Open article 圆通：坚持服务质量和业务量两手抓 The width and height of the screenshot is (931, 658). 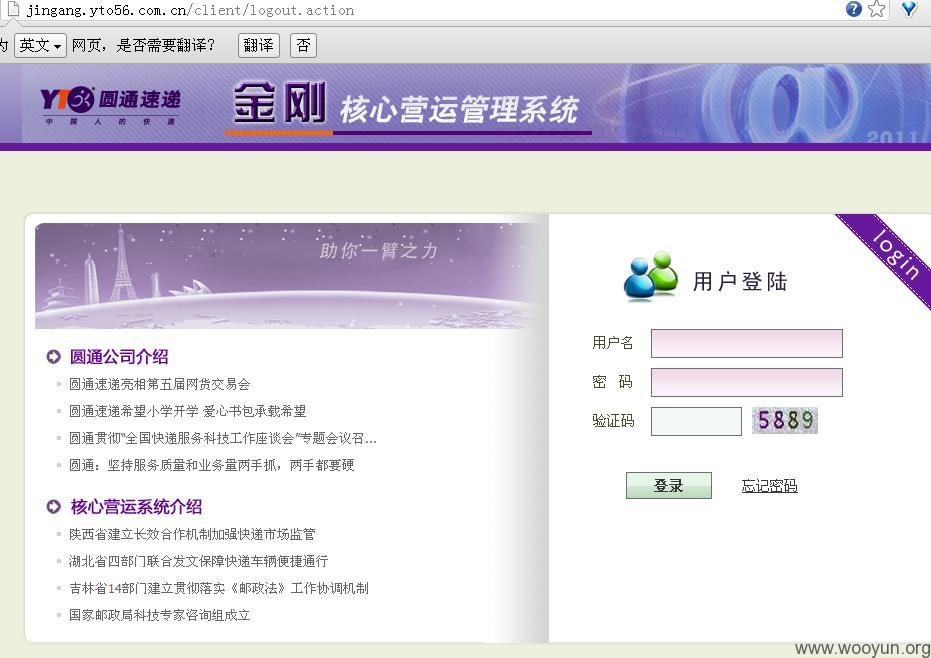[x=212, y=465]
